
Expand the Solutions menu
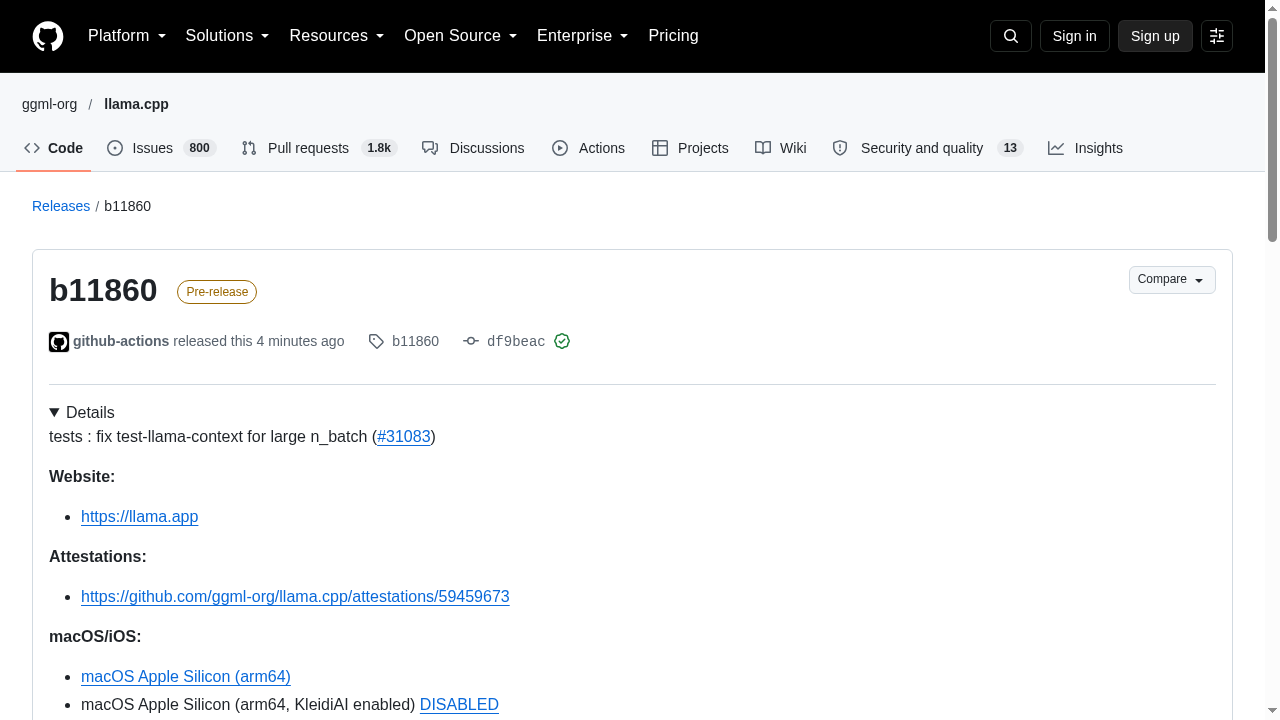tap(228, 36)
